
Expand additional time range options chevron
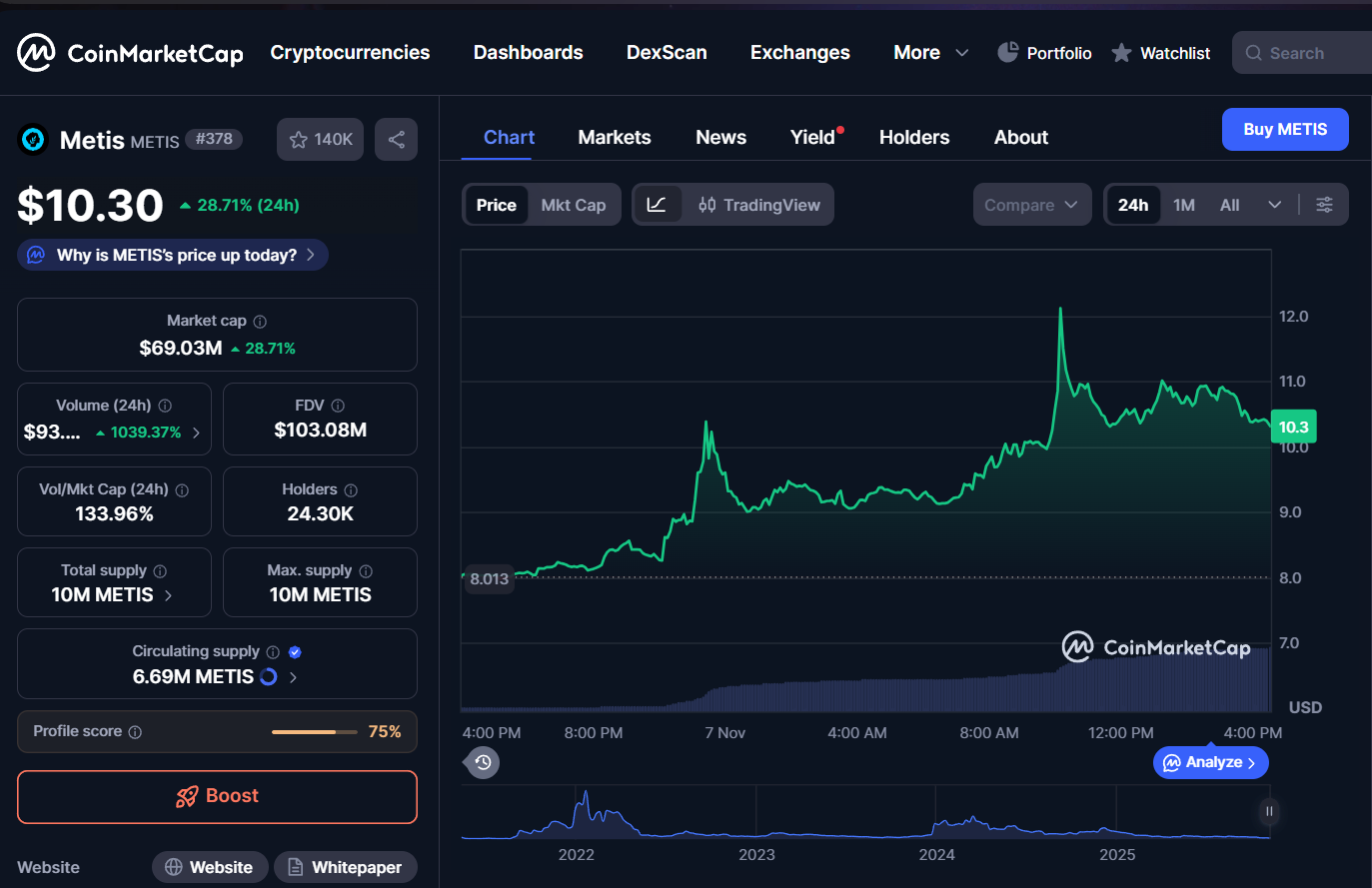point(1274,205)
